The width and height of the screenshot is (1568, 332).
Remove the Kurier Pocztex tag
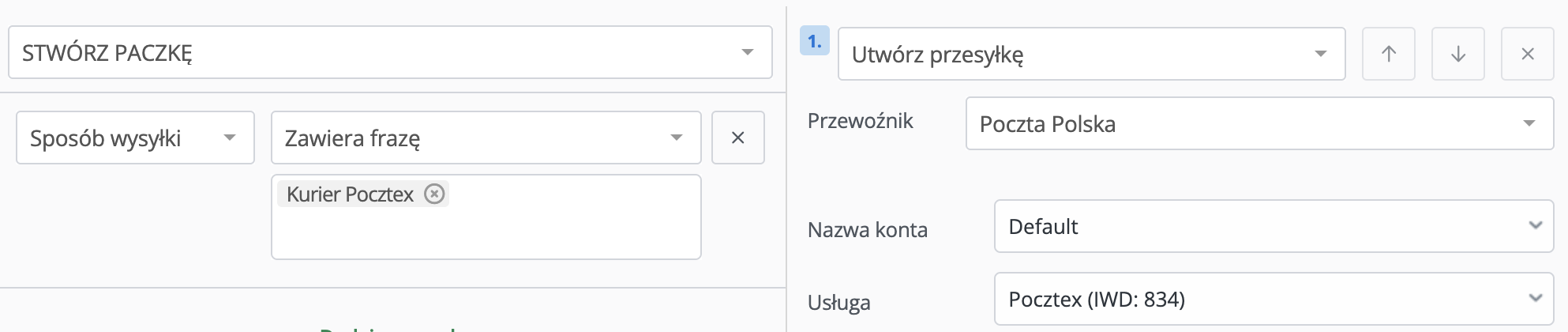434,194
